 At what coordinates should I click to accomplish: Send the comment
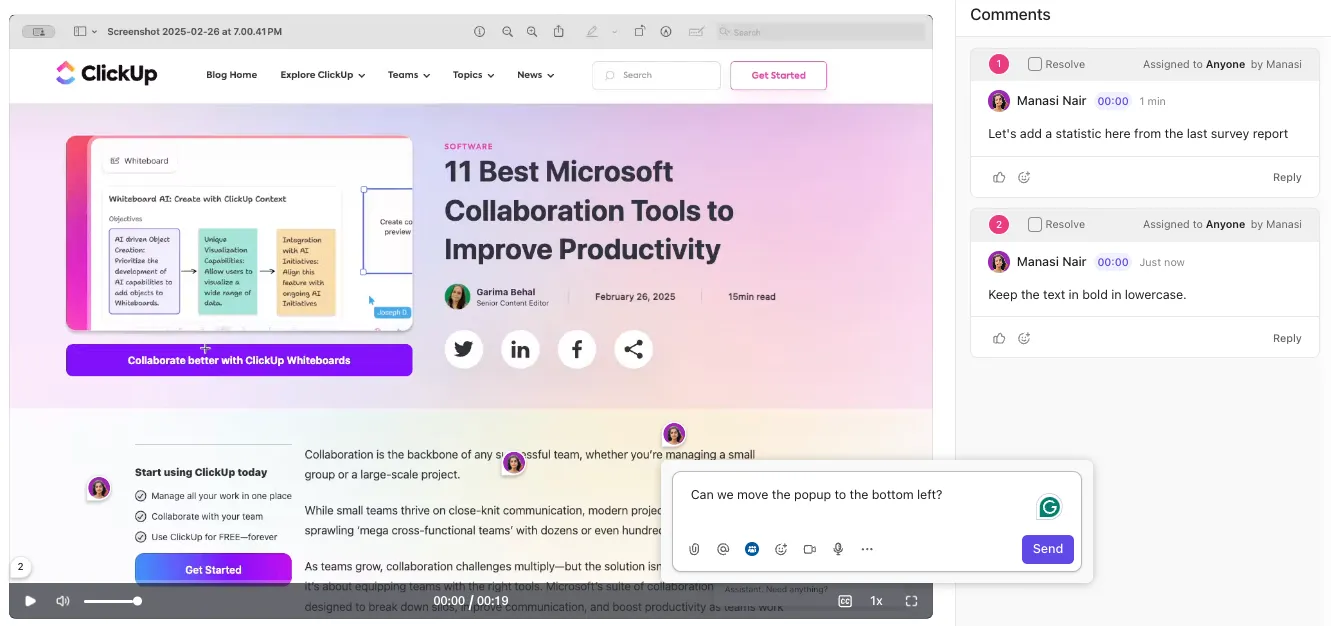click(x=1048, y=549)
